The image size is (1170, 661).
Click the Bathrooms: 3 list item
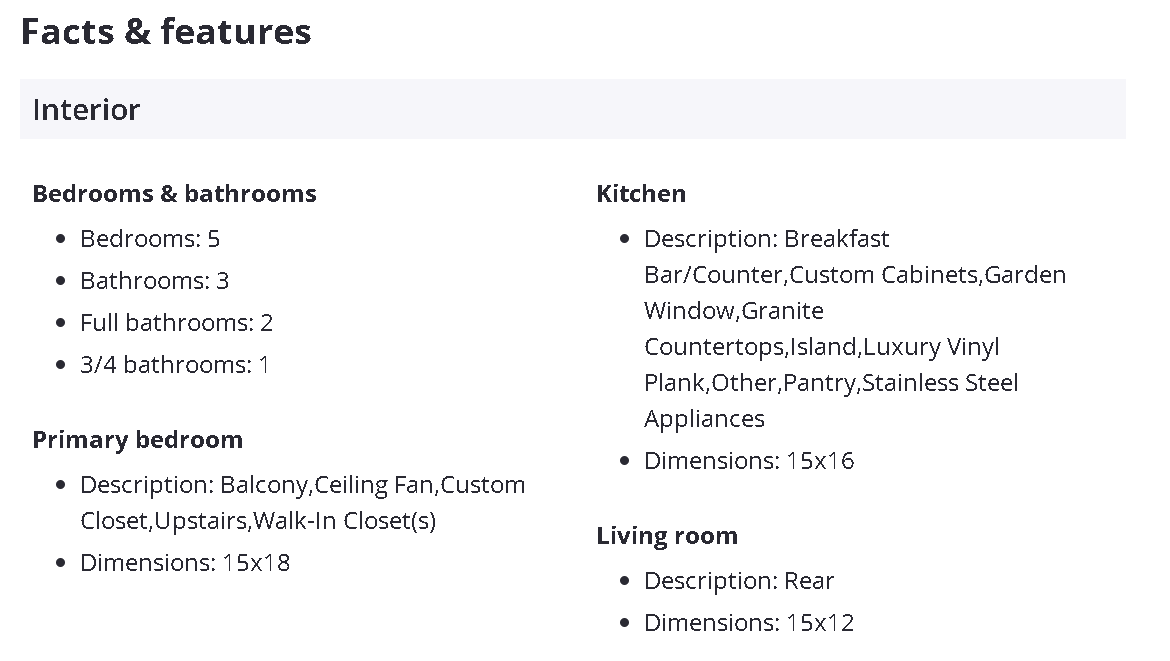pos(154,281)
